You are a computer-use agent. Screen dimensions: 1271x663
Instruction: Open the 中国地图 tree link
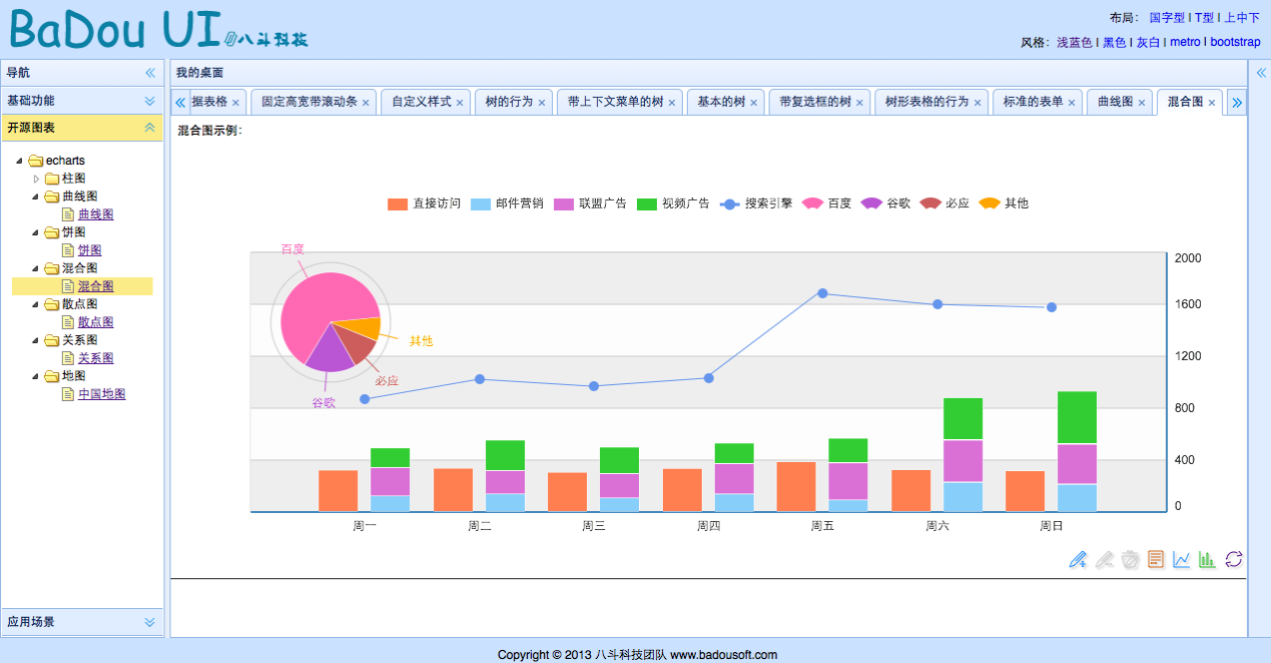pyautogui.click(x=102, y=394)
